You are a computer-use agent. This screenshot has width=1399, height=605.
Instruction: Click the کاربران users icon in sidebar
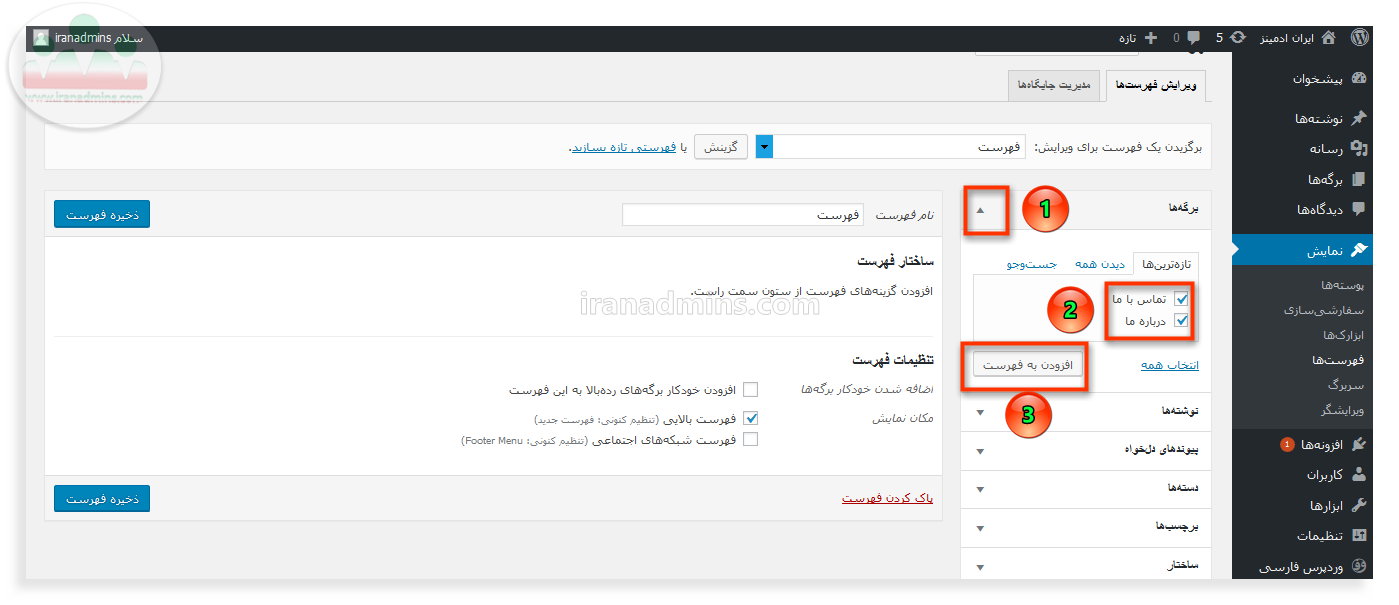[1358, 474]
